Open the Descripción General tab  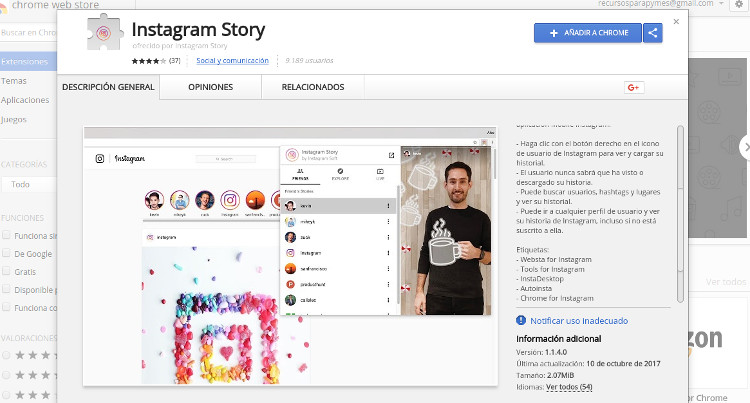108,87
